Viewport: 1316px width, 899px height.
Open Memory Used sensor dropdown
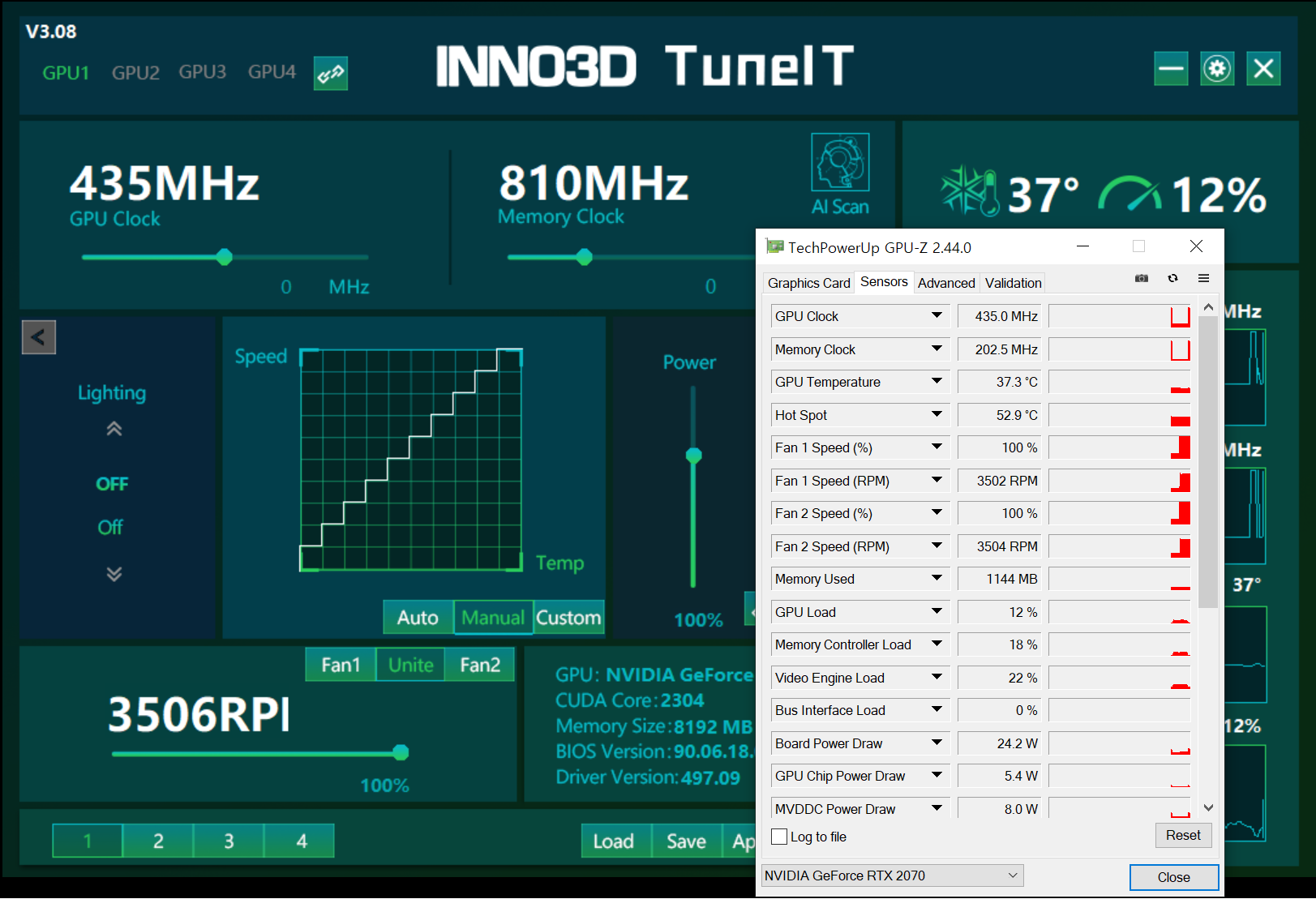(x=937, y=579)
